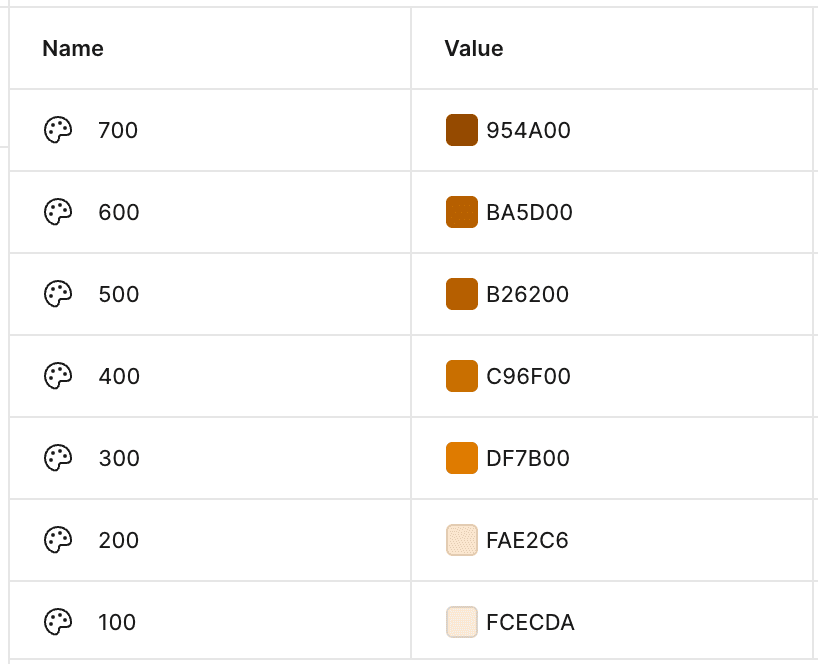The image size is (818, 664).
Task: Select the variable name 100
Action: coord(117,622)
